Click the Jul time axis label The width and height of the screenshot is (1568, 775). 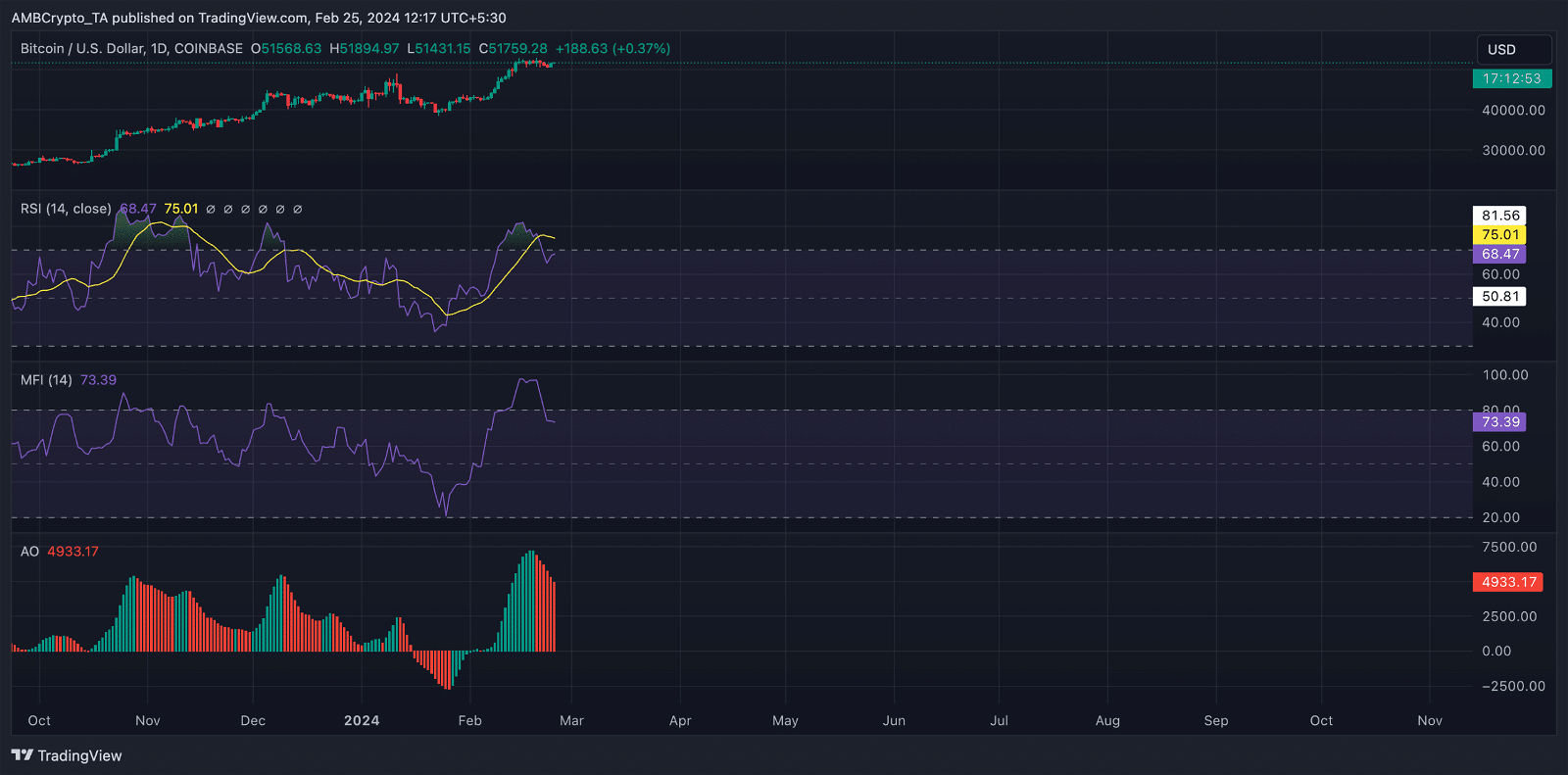click(x=999, y=720)
